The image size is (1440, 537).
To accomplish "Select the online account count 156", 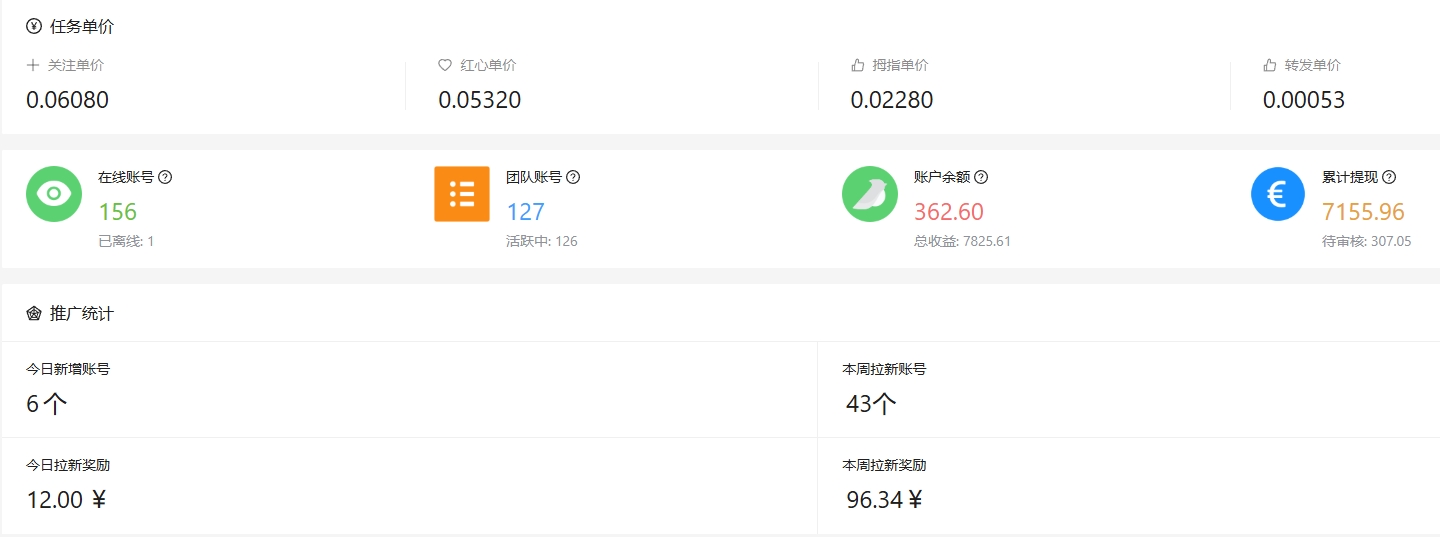I will (118, 212).
